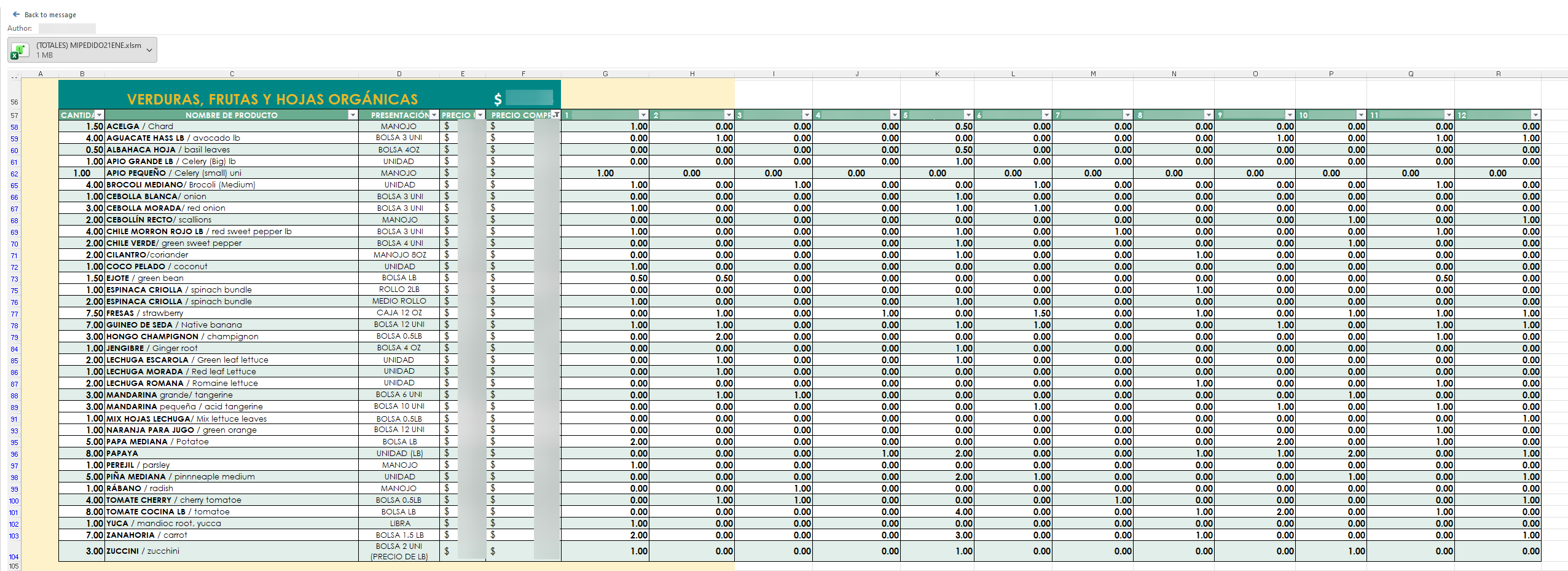Open the PRECIO COMPRA filter dropdown
The height and width of the screenshot is (571, 1568).
coord(555,115)
